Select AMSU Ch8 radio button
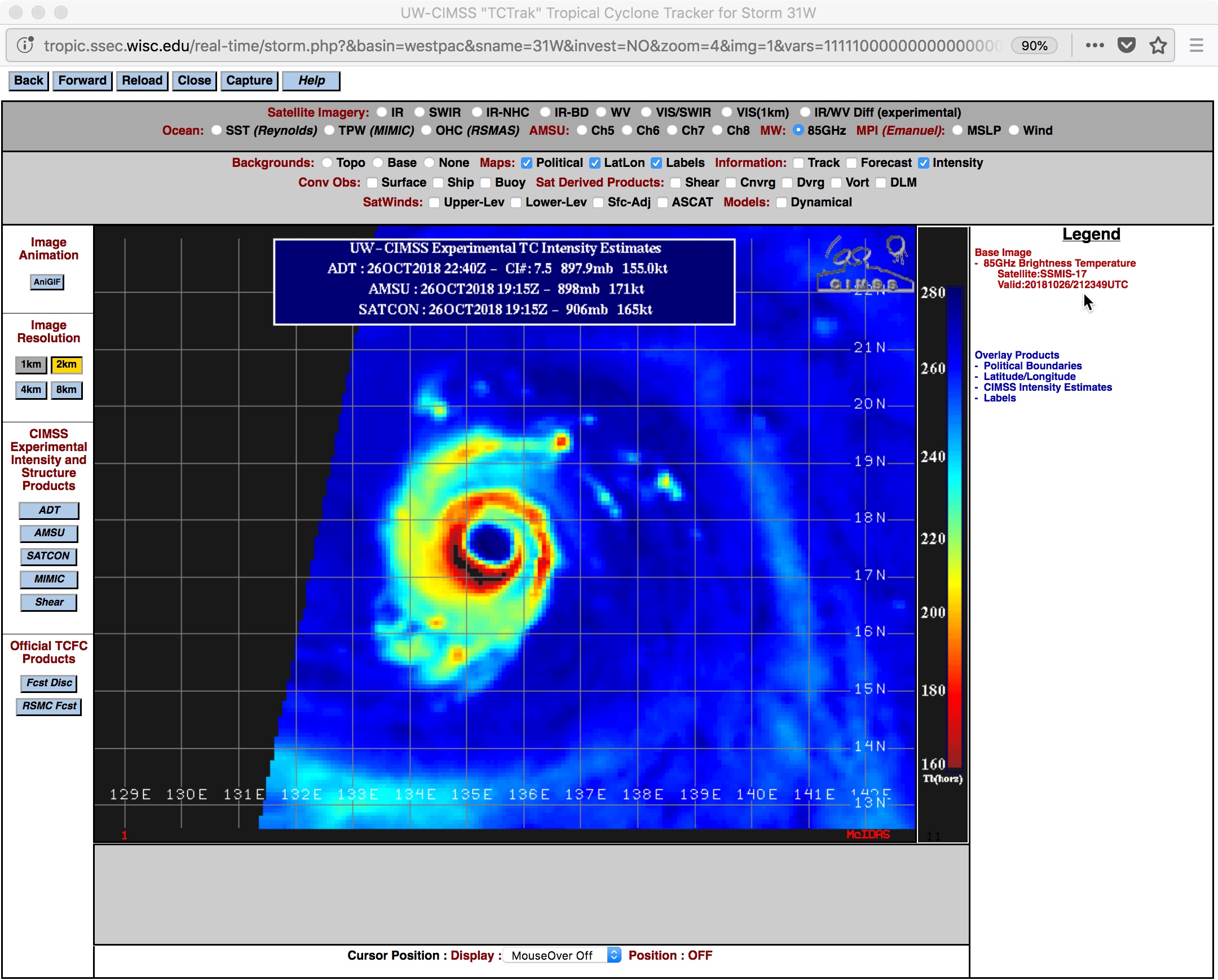This screenshot has height=980, width=1218. tap(717, 130)
